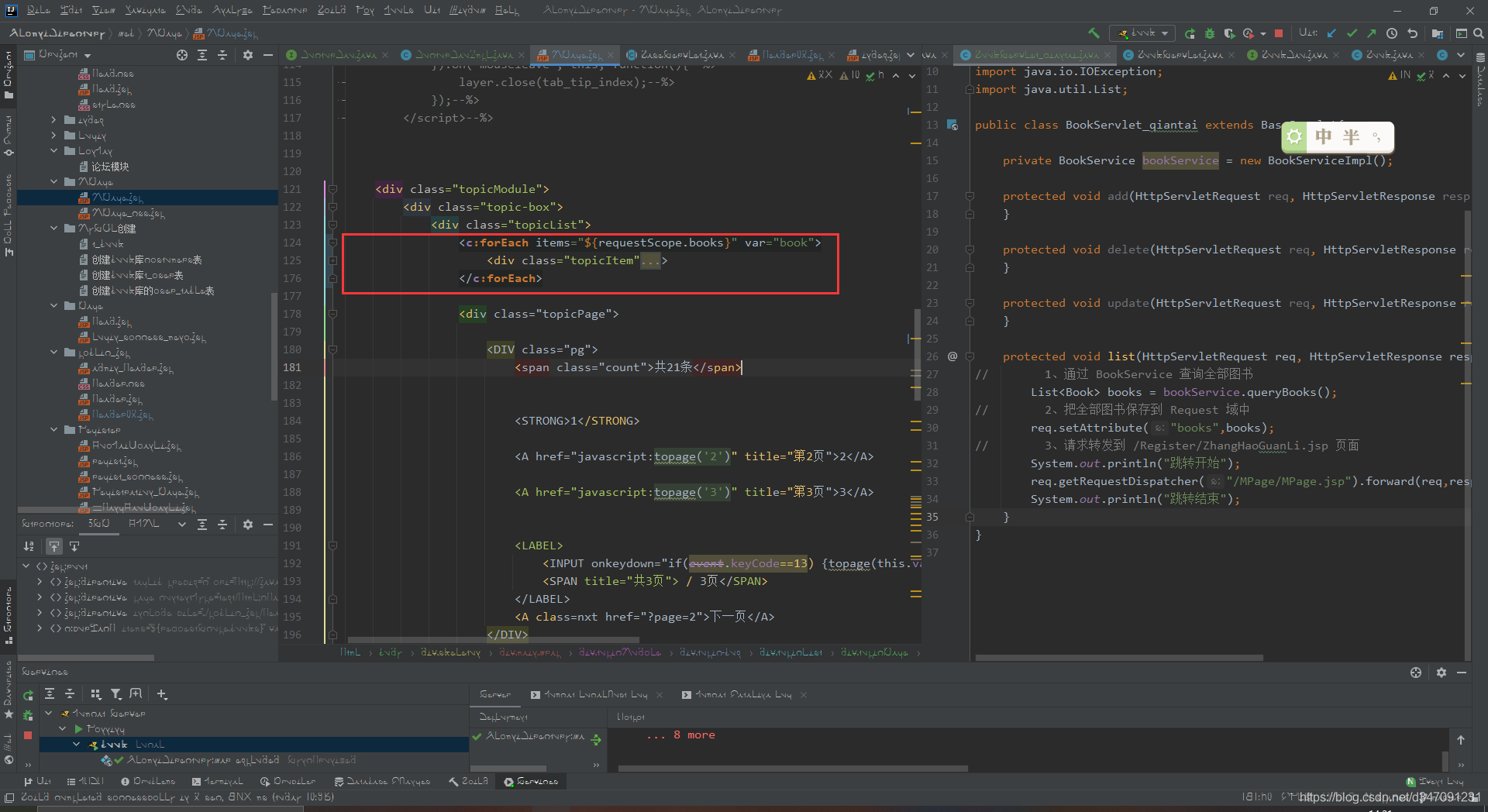1488x812 pixels.
Task: Fold the topicModule div at line 121
Action: (x=332, y=189)
